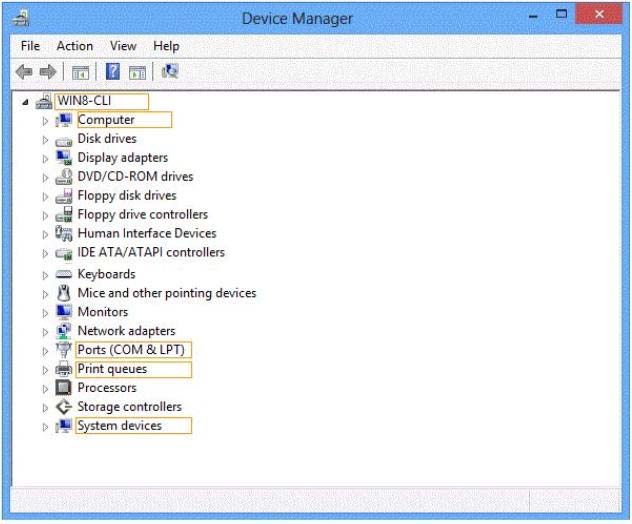Collapse the WIN8-CLI root node
The width and height of the screenshot is (632, 524).
click(x=25, y=102)
